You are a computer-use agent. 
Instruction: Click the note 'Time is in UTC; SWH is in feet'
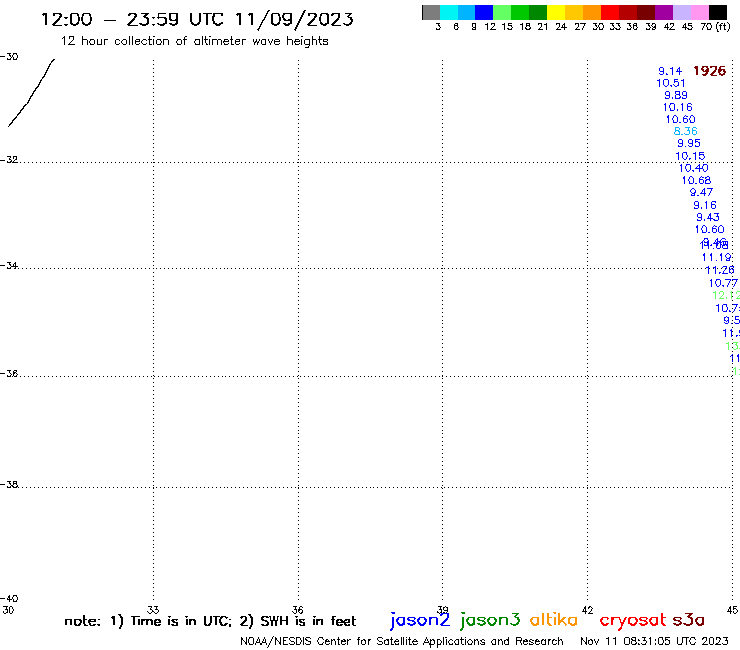pyautogui.click(x=210, y=621)
